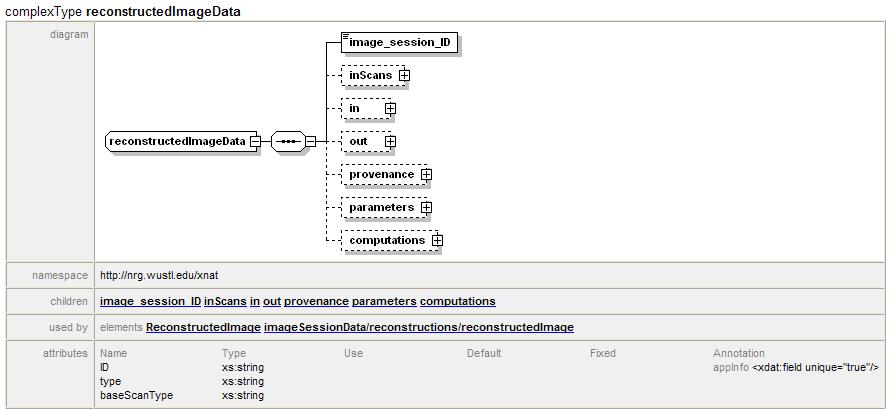Expand the computations node plus icon
This screenshot has height=409, width=892.
(437, 240)
